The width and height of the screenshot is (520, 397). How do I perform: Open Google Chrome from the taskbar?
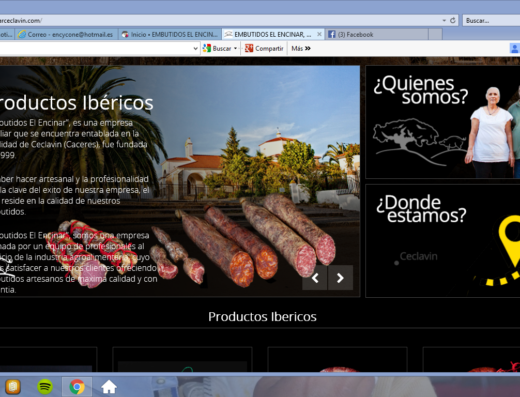click(77, 387)
